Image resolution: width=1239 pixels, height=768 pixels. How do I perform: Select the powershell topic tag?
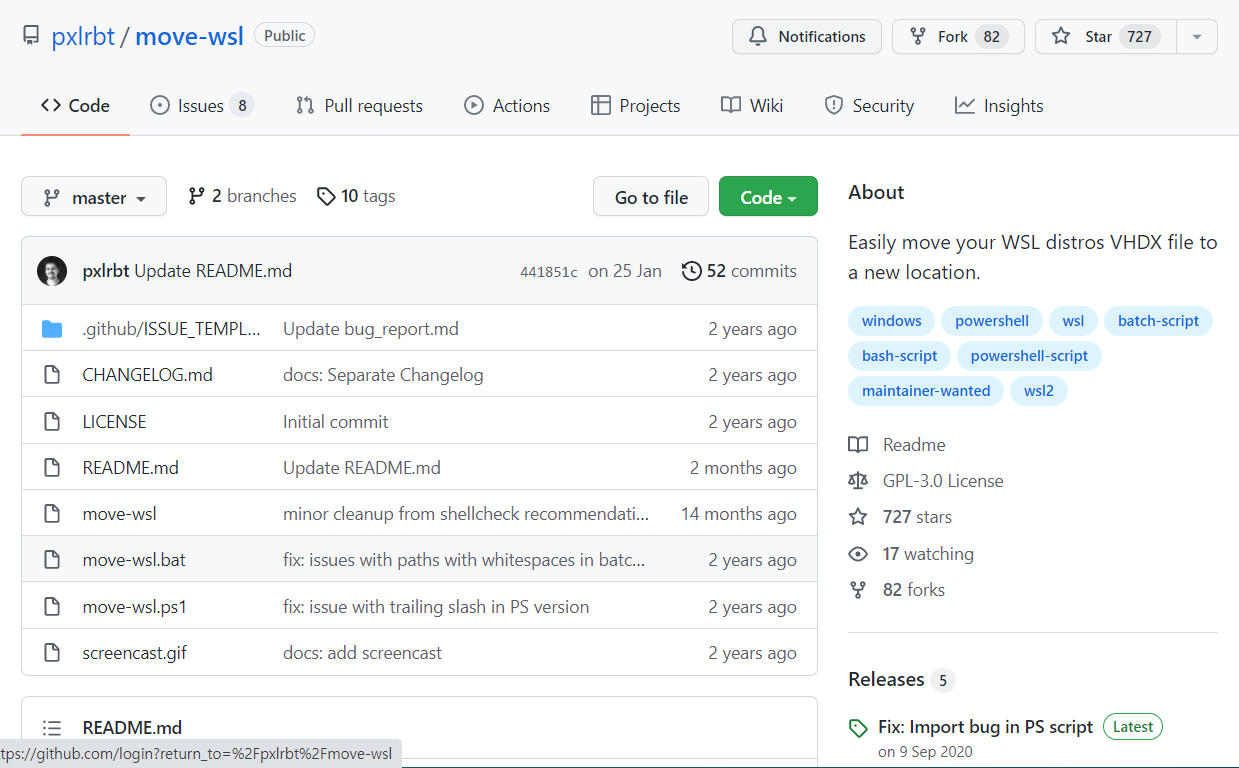992,321
